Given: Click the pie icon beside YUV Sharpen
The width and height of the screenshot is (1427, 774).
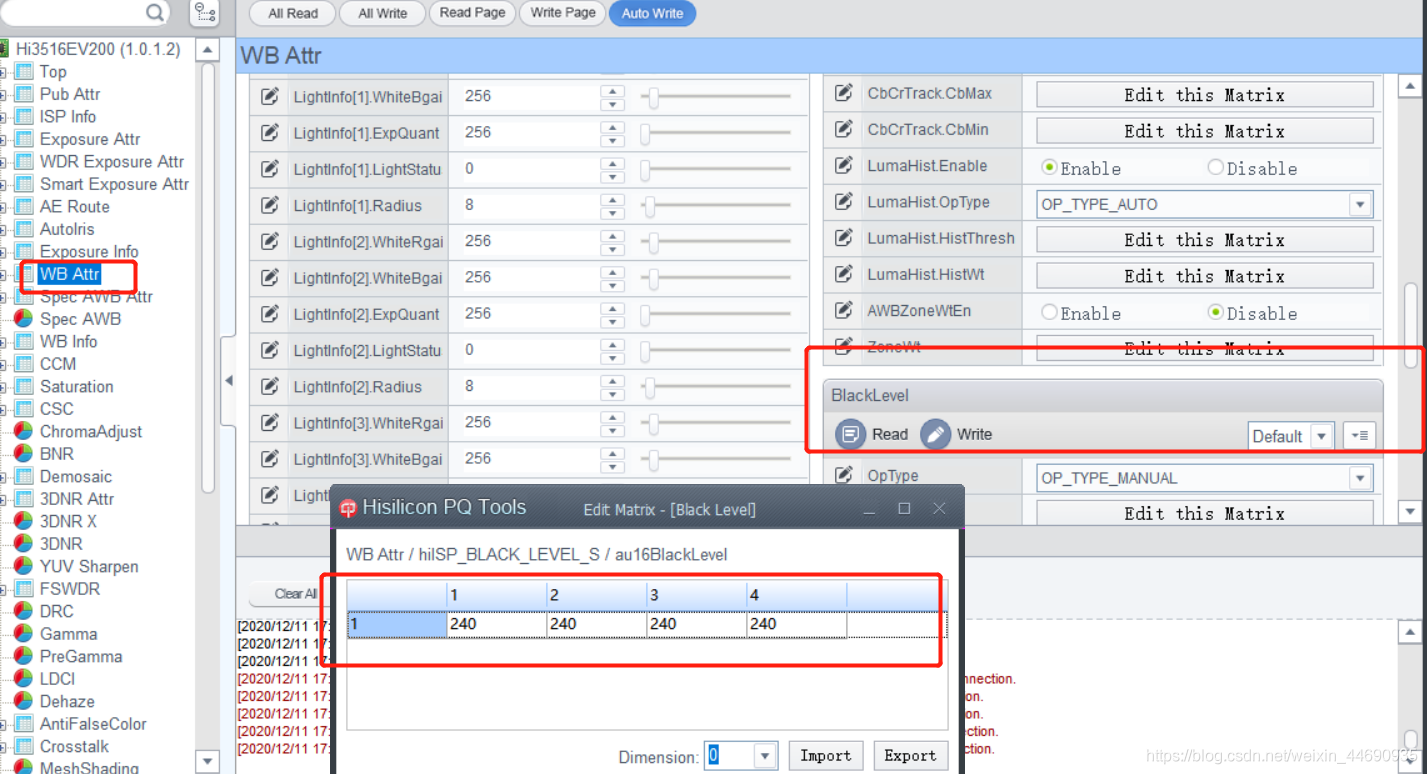Looking at the screenshot, I should point(23,567).
